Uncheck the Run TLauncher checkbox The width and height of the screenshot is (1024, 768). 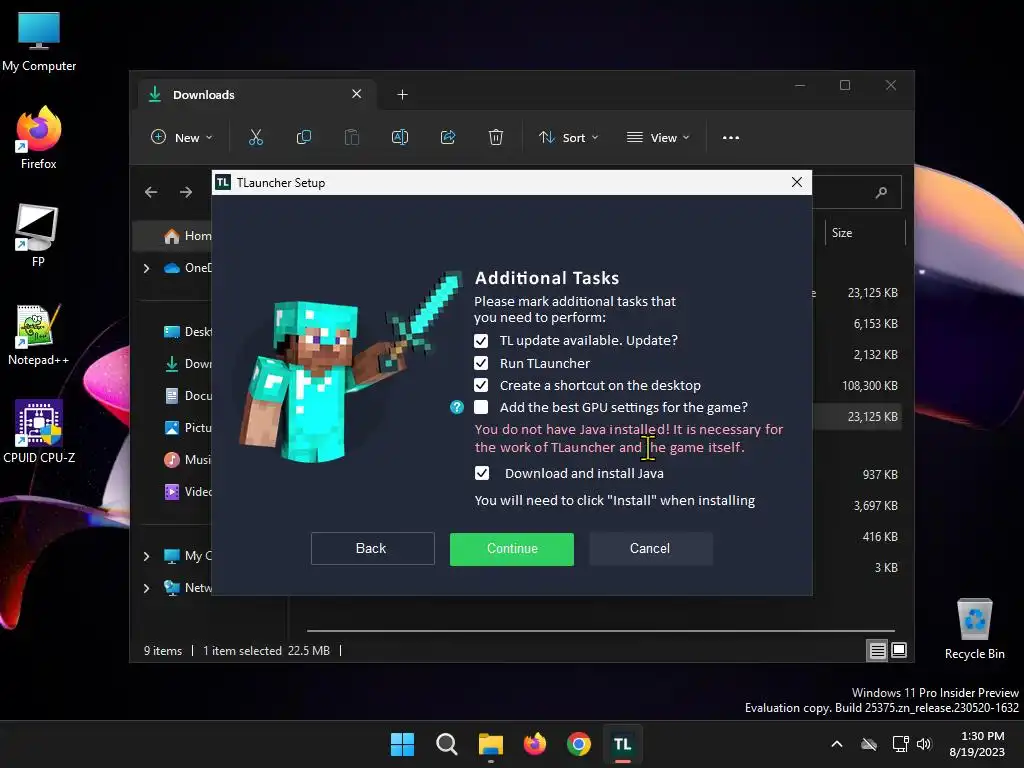(x=481, y=363)
